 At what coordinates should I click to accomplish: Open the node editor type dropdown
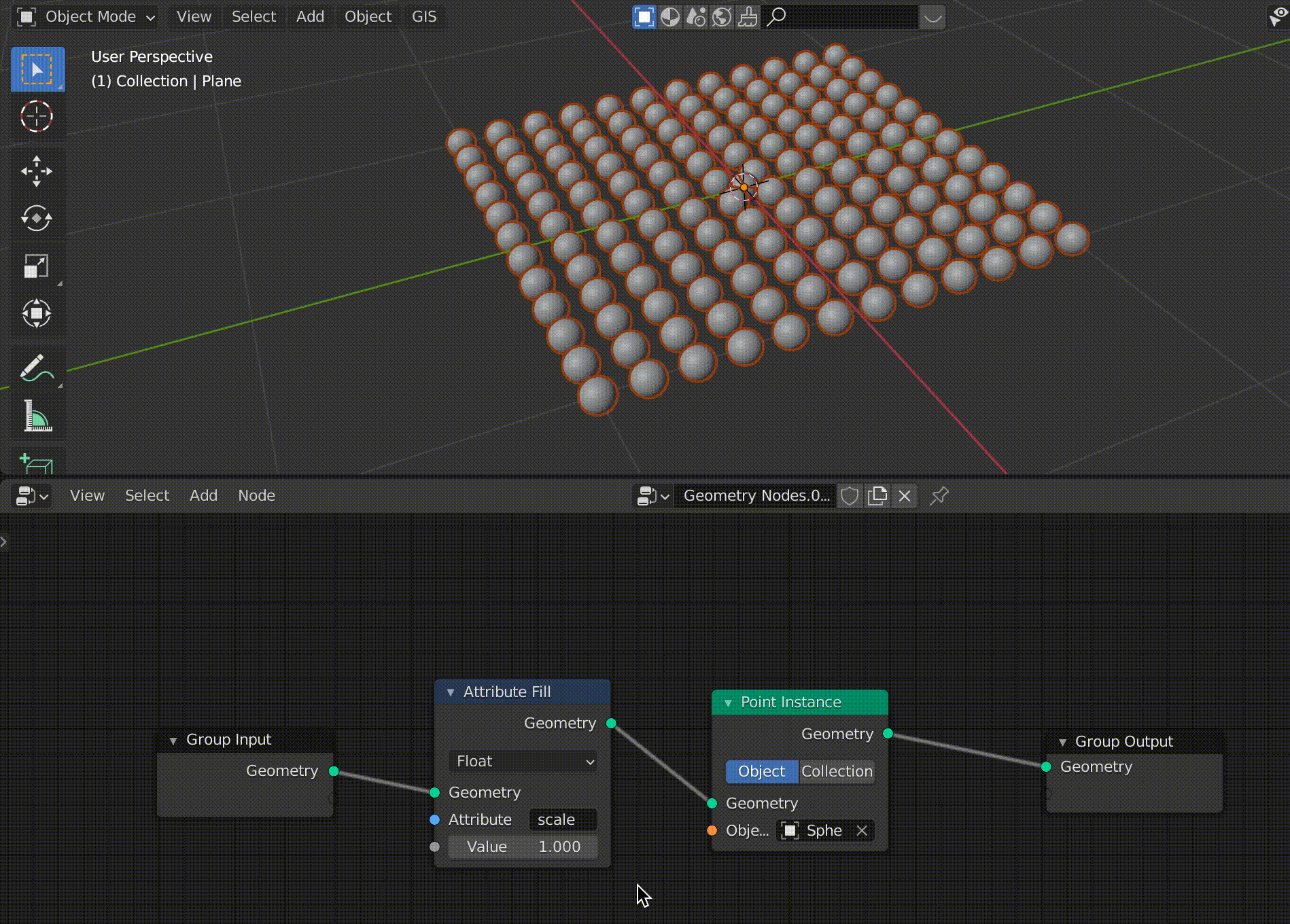tap(32, 496)
